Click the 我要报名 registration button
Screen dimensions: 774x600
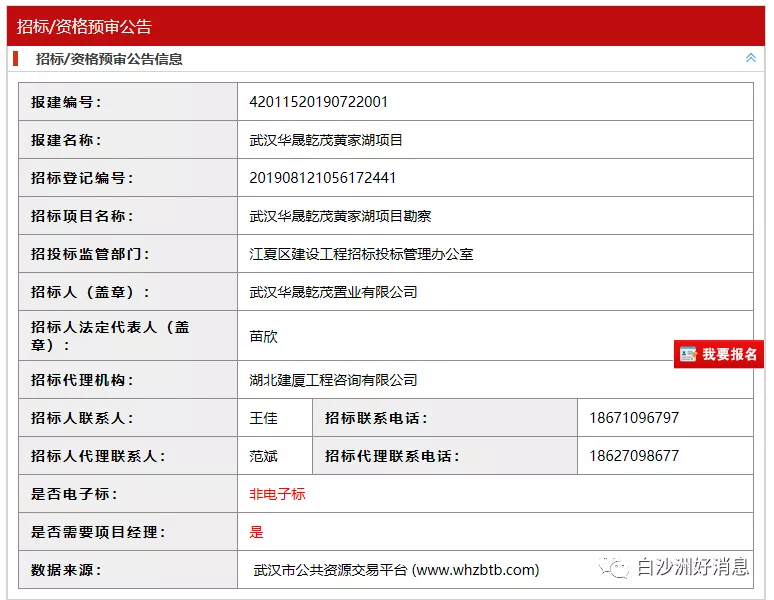click(x=729, y=354)
